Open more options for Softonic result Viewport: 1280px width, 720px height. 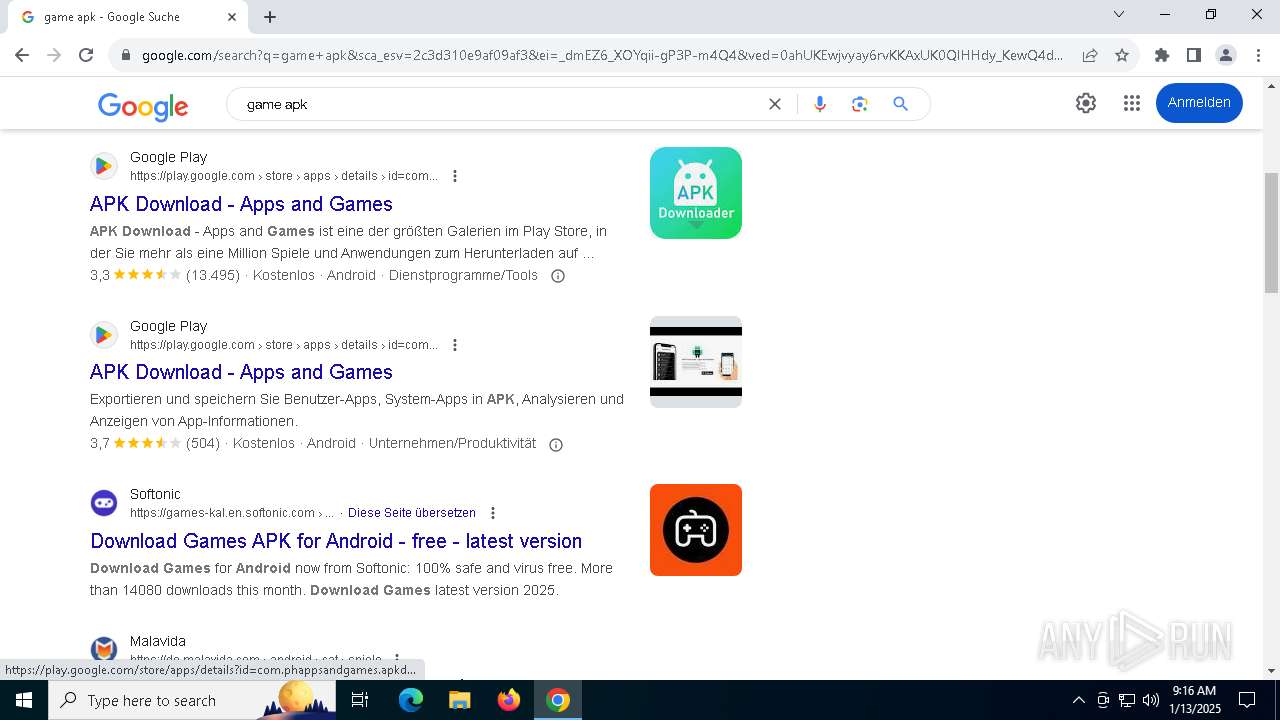point(492,513)
